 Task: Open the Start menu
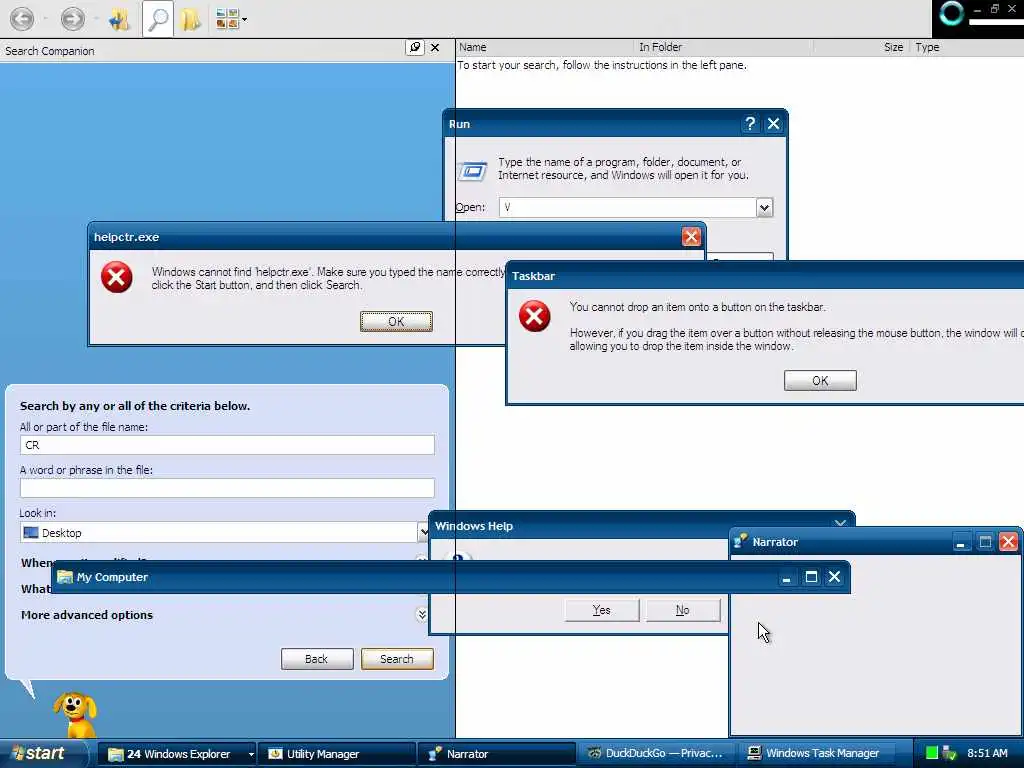click(x=43, y=754)
